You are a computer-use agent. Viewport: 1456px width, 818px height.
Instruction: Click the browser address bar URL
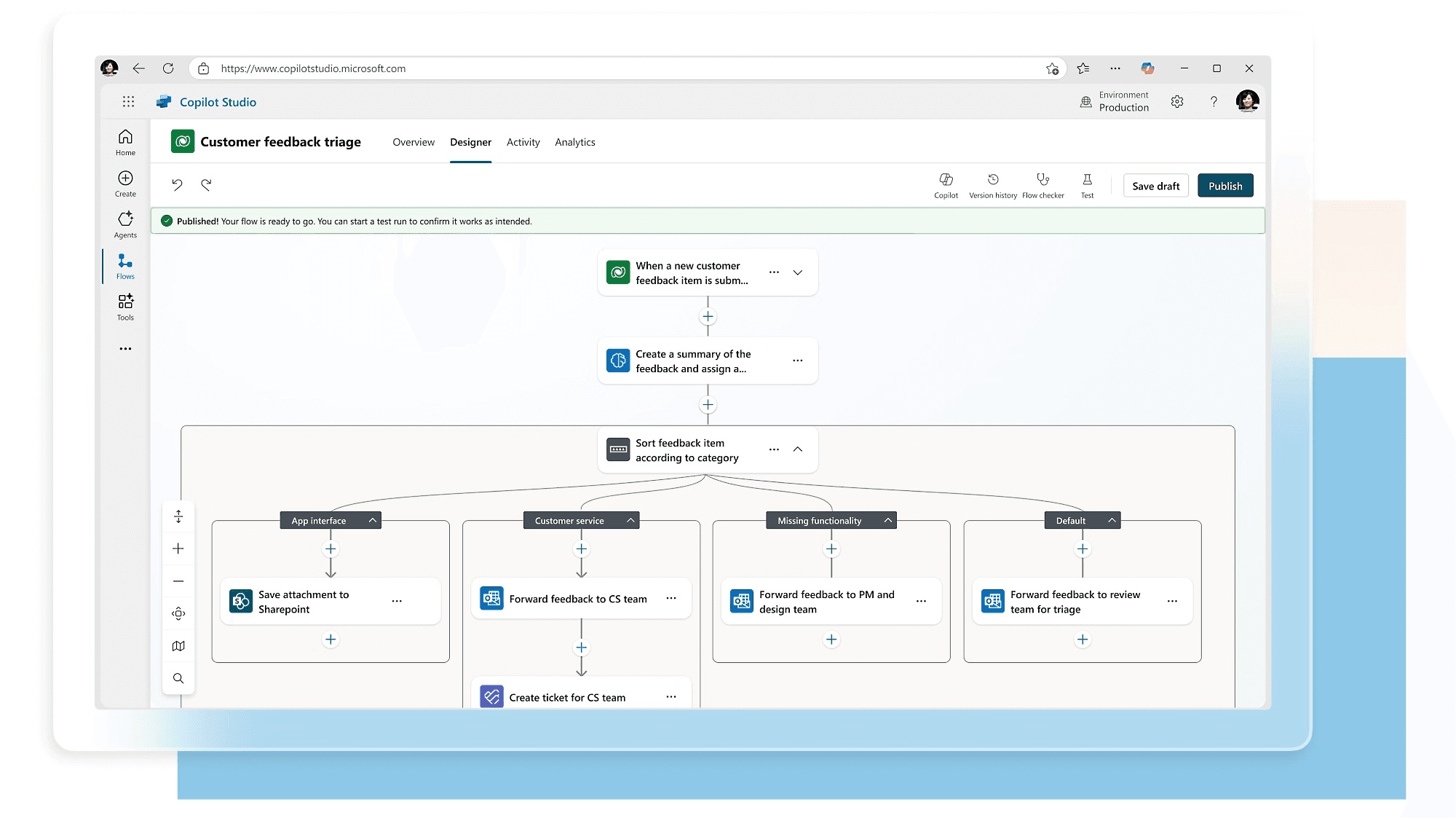click(313, 68)
